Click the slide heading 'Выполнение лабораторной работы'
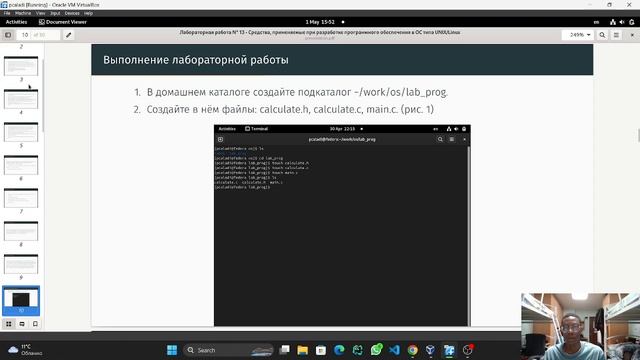 pos(196,60)
